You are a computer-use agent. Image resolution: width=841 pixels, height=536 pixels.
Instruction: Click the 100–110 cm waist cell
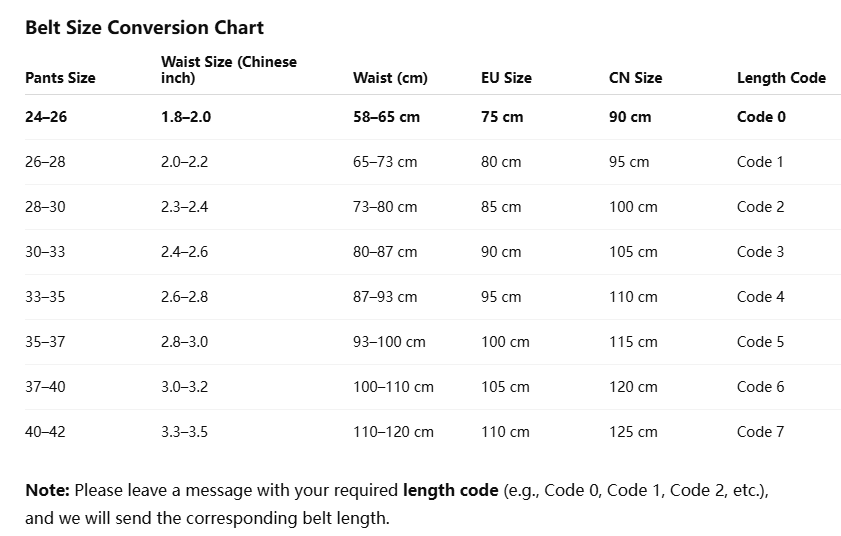(393, 387)
